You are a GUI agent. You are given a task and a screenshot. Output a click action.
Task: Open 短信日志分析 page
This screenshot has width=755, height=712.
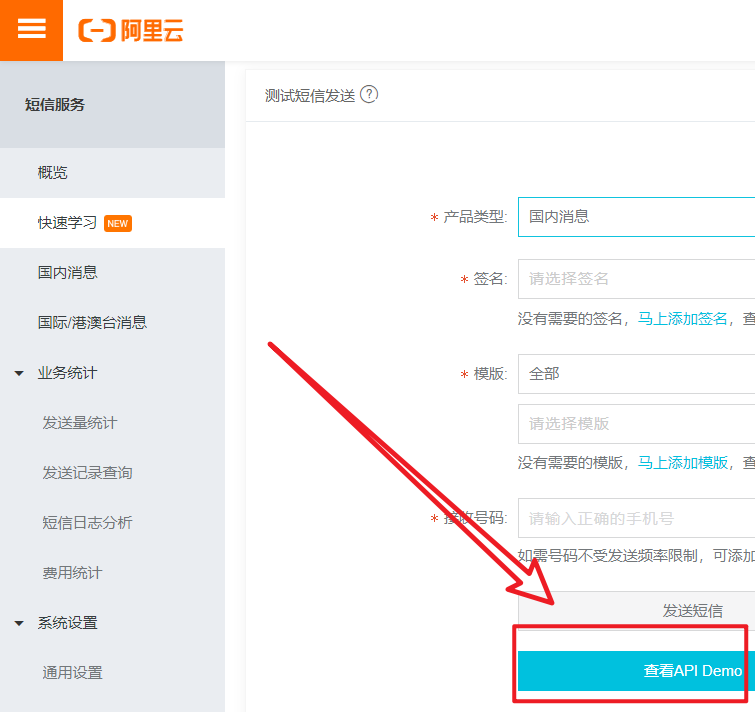click(x=88, y=523)
